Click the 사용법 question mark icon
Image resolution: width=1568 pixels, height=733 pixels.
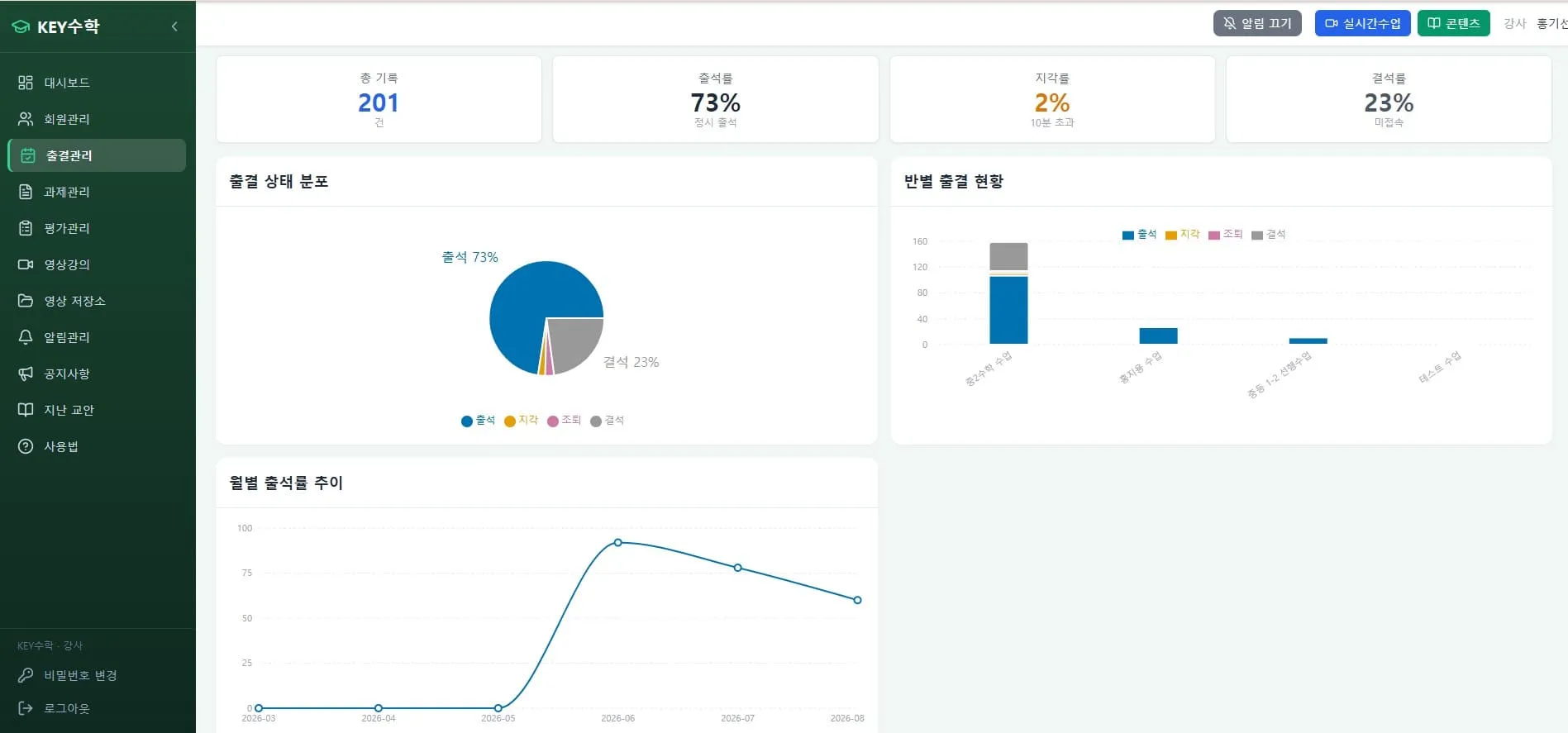click(x=26, y=446)
